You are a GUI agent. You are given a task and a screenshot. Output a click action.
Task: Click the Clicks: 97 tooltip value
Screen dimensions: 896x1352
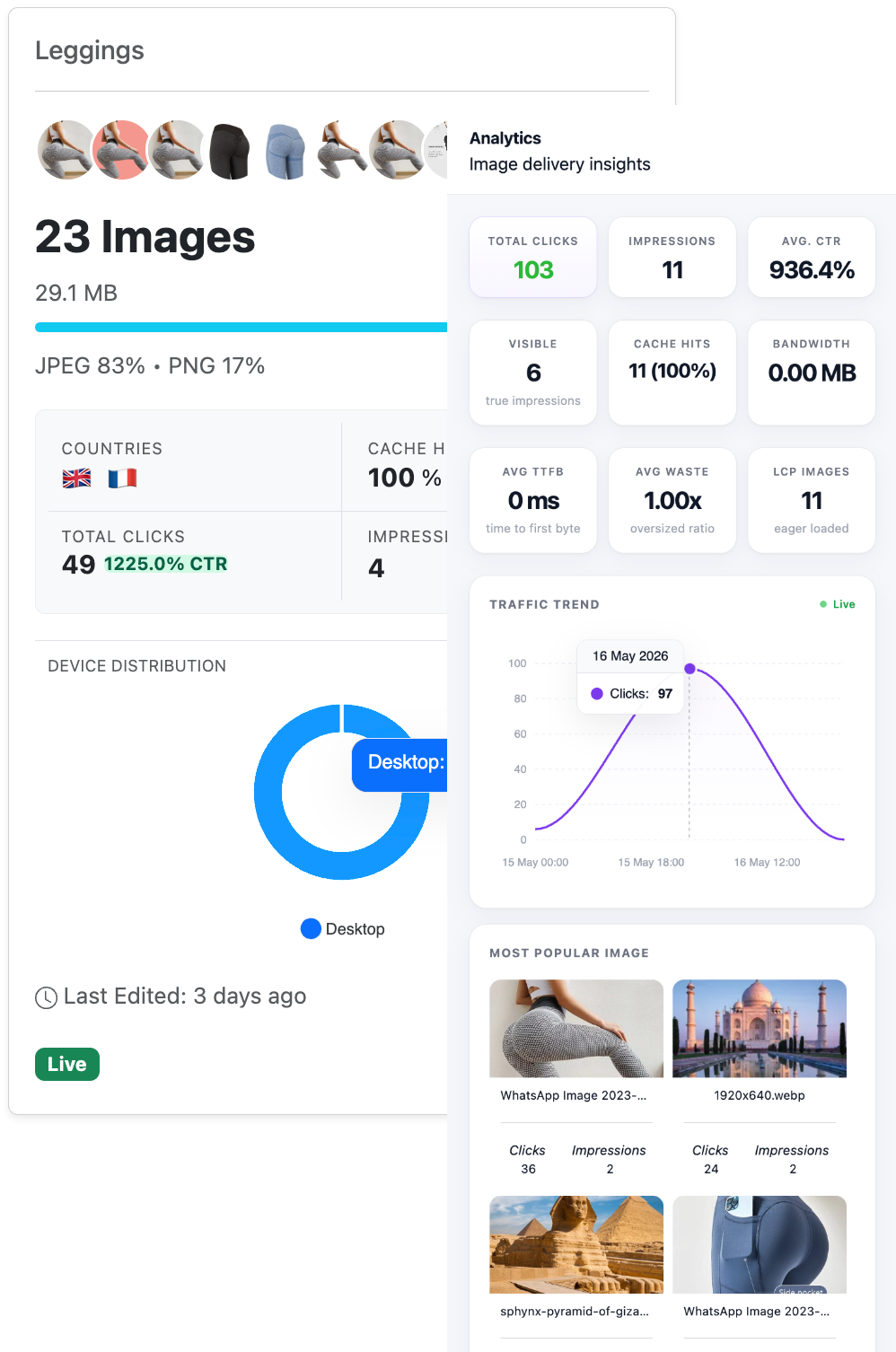[641, 694]
